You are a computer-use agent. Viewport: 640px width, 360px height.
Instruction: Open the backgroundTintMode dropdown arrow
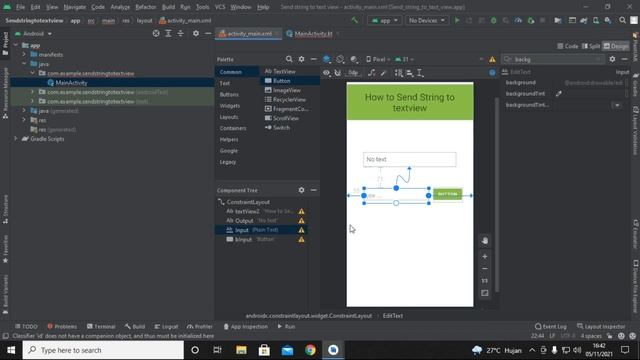click(617, 105)
